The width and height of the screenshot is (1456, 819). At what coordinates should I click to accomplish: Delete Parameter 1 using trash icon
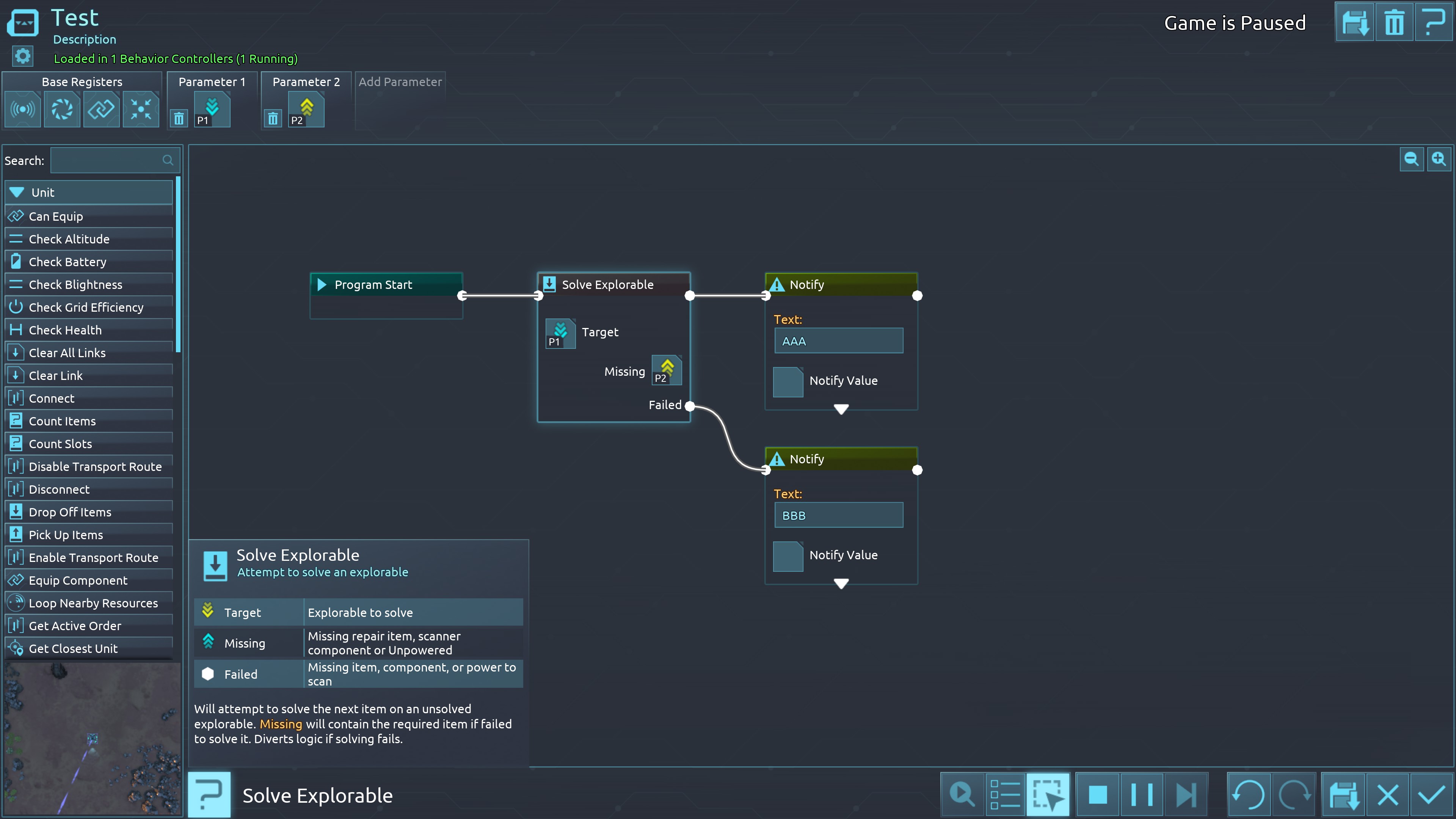coord(179,119)
